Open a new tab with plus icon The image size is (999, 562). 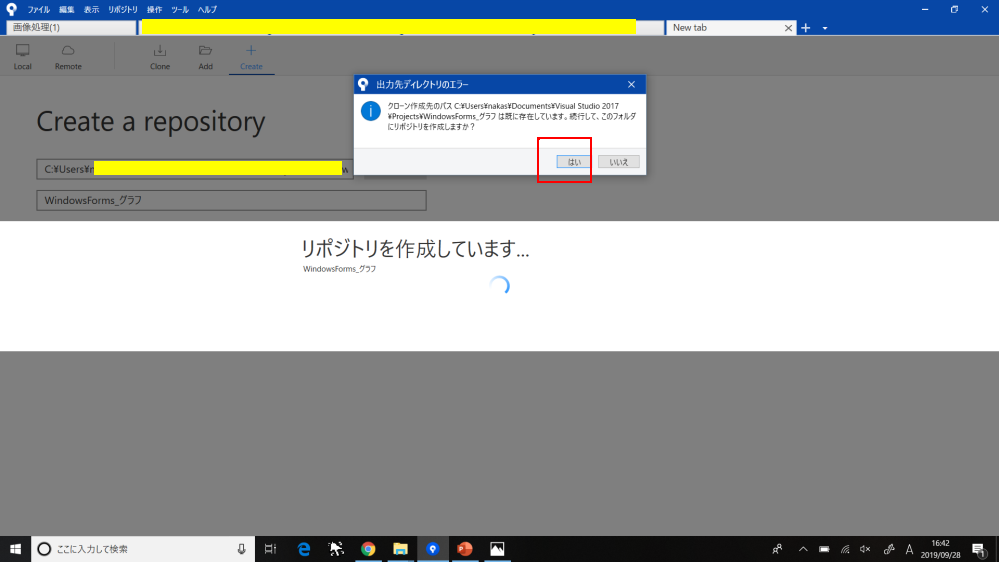[806, 27]
